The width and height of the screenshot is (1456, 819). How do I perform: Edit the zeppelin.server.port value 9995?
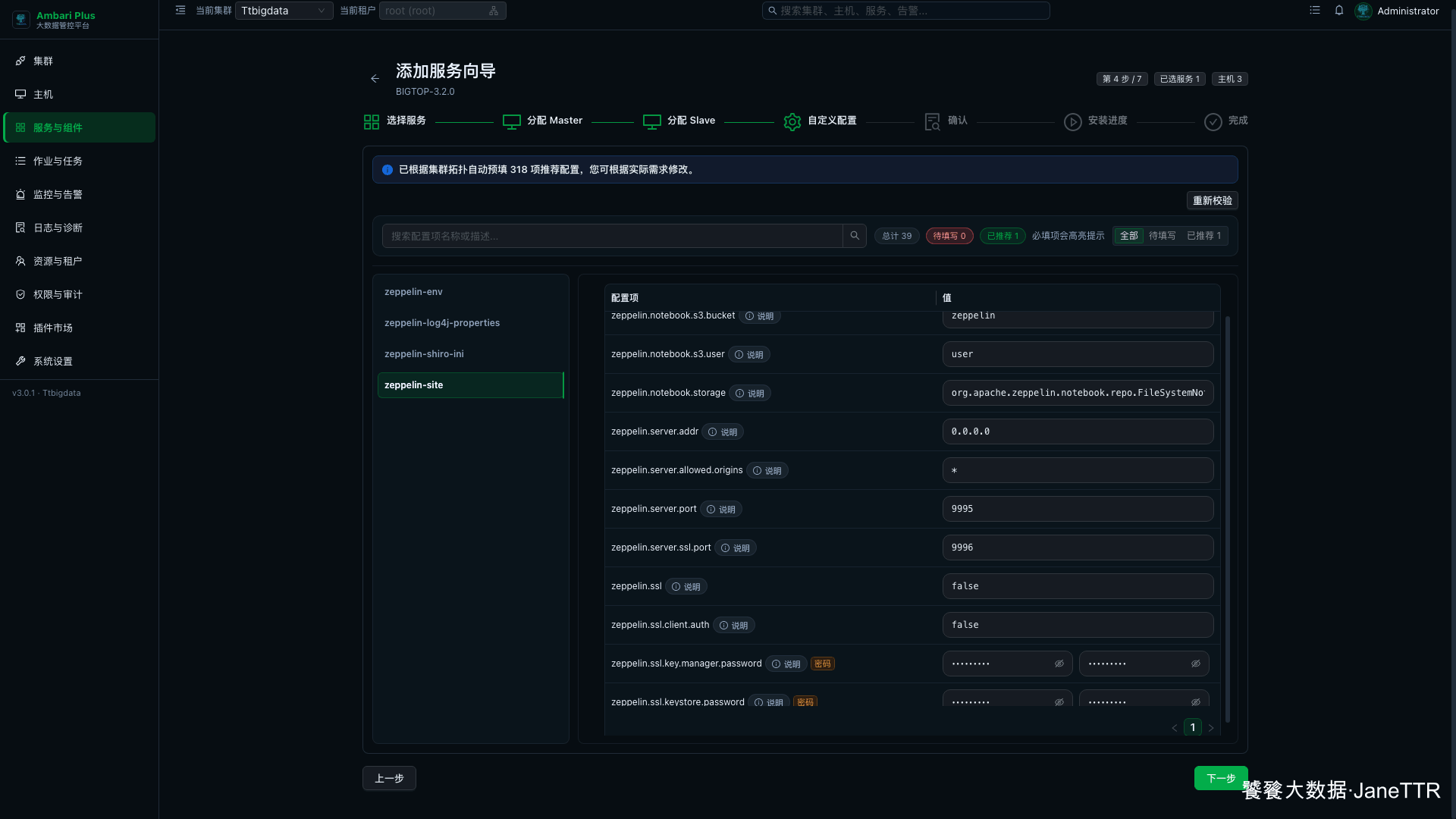coord(1078,509)
